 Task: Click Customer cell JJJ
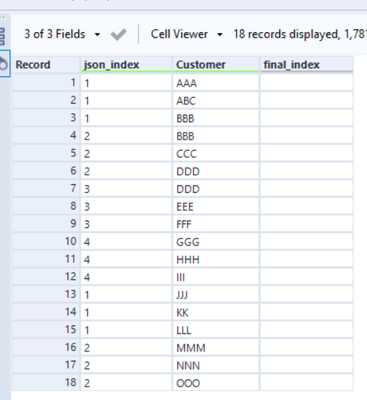[216, 295]
